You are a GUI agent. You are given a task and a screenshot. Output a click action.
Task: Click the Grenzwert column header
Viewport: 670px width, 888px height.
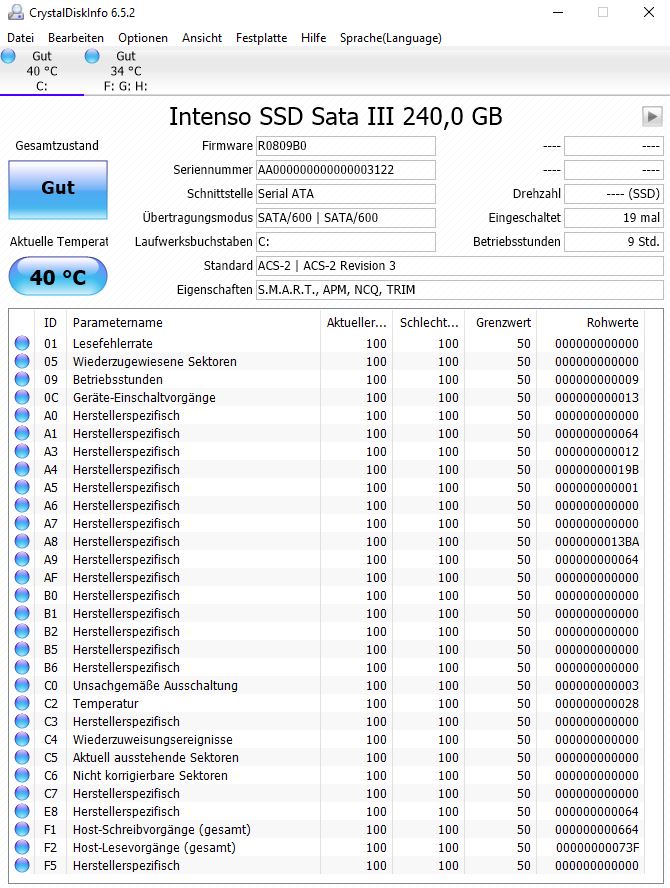tap(501, 322)
